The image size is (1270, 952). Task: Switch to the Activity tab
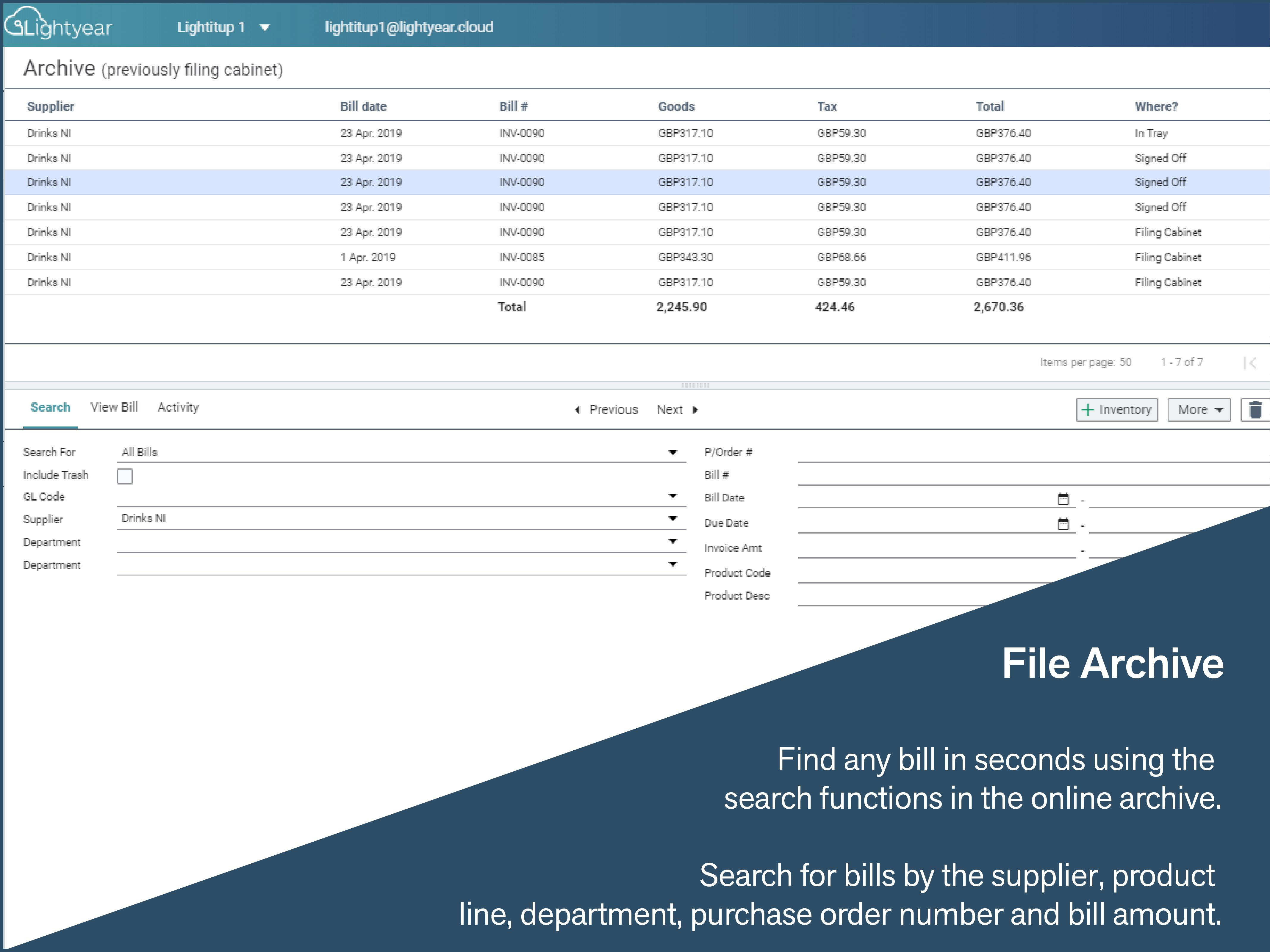click(178, 407)
